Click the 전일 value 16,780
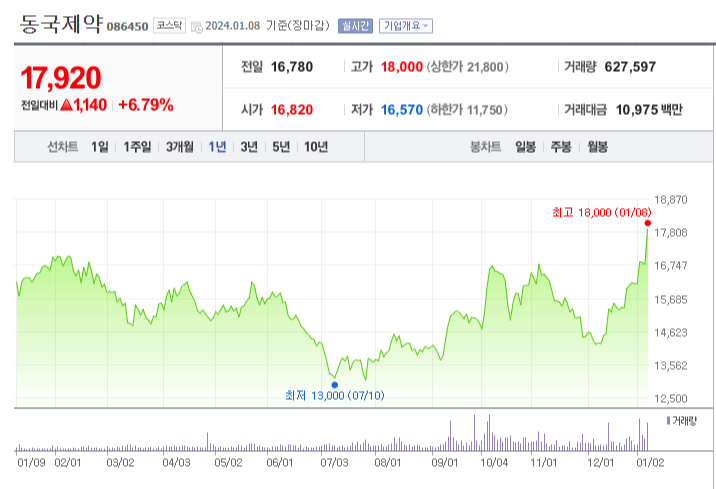 pos(292,67)
